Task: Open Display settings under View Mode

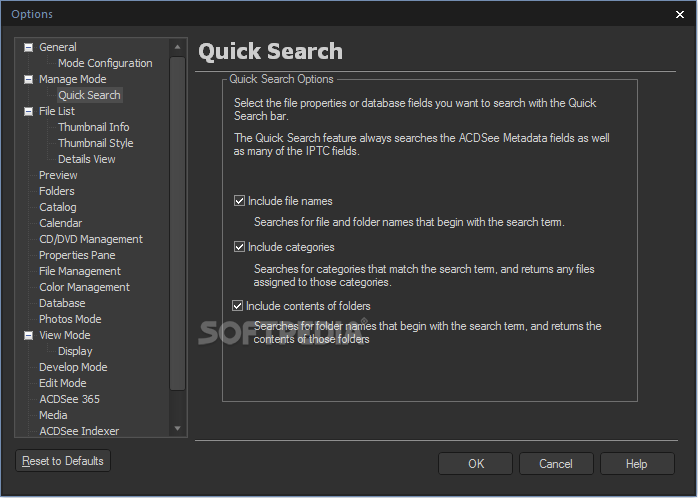Action: point(75,352)
